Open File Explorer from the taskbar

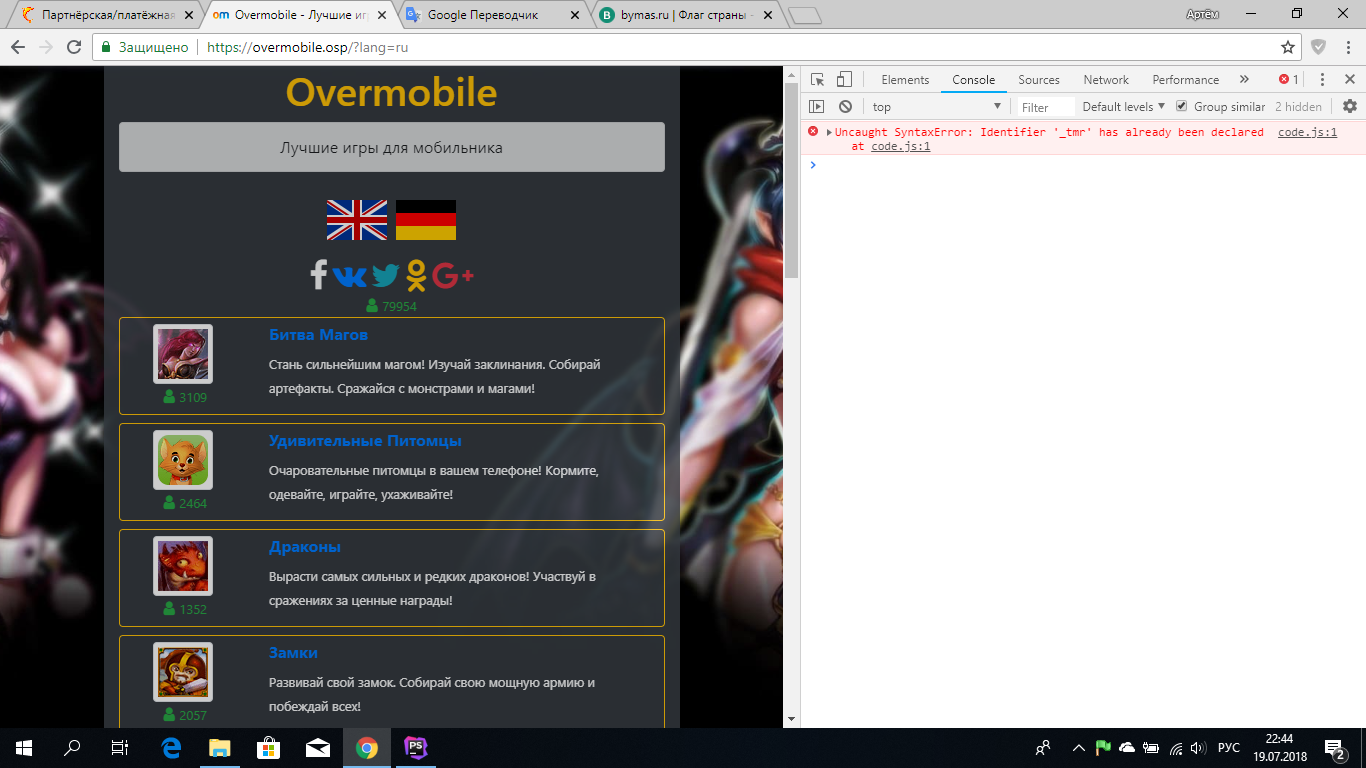pyautogui.click(x=219, y=748)
